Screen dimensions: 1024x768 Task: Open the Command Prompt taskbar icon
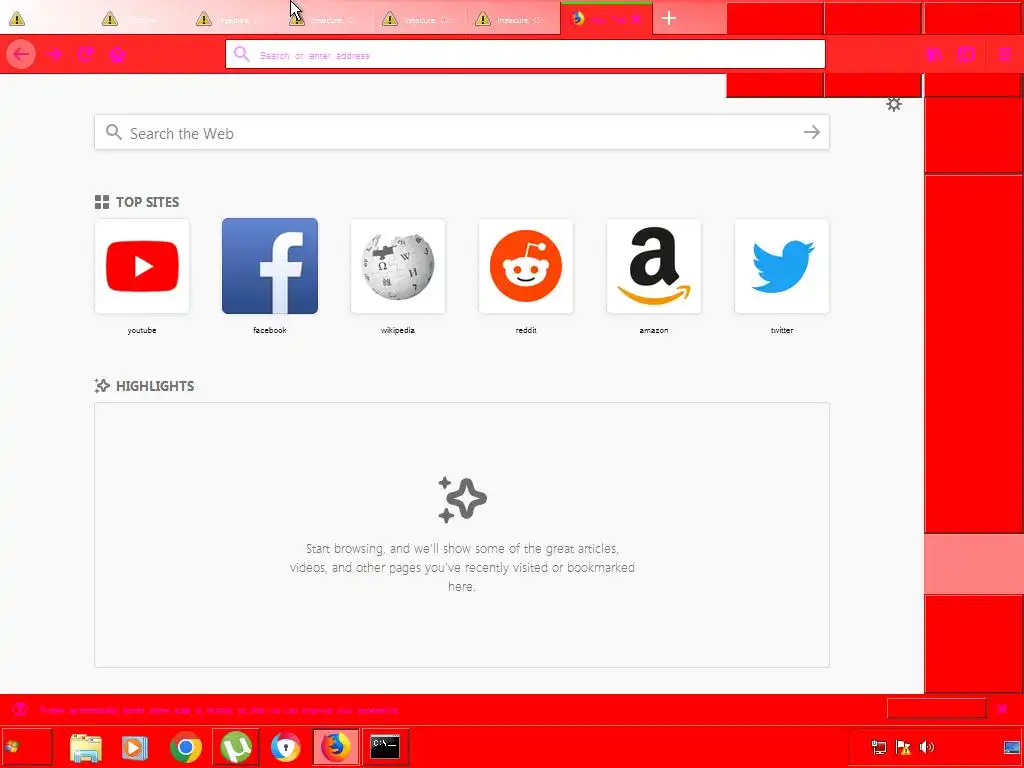click(x=385, y=746)
